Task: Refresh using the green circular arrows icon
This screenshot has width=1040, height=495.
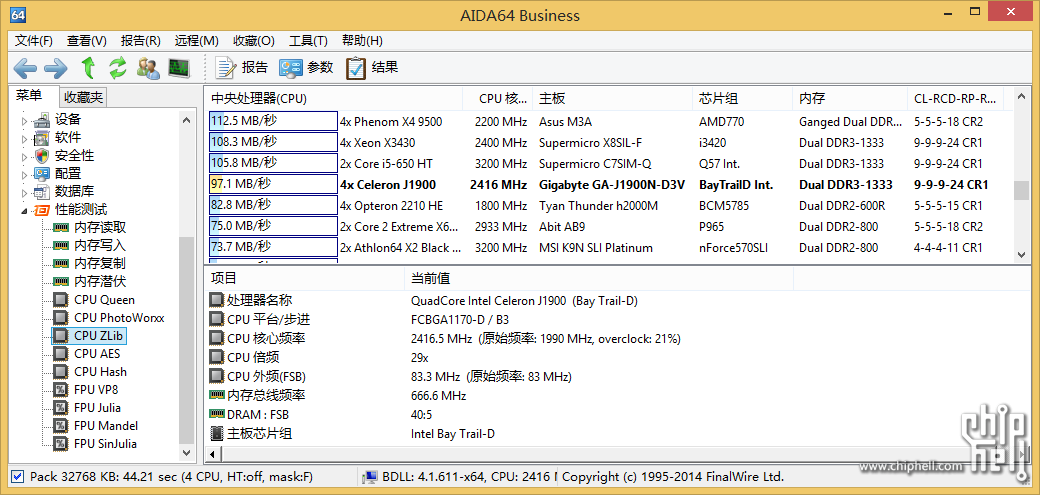Action: click(118, 67)
